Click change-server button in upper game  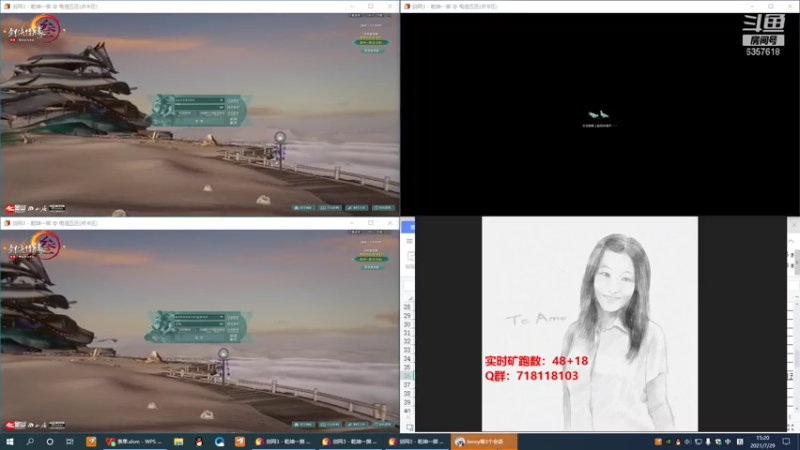click(371, 50)
